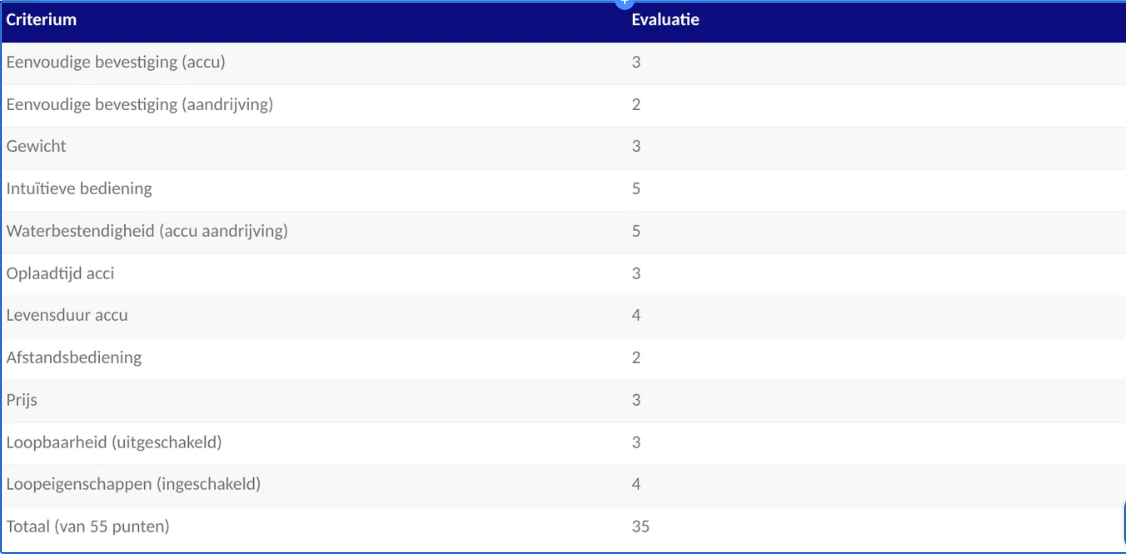Click the evaluation score for Levensduur accu
1126x559 pixels.
(x=636, y=315)
